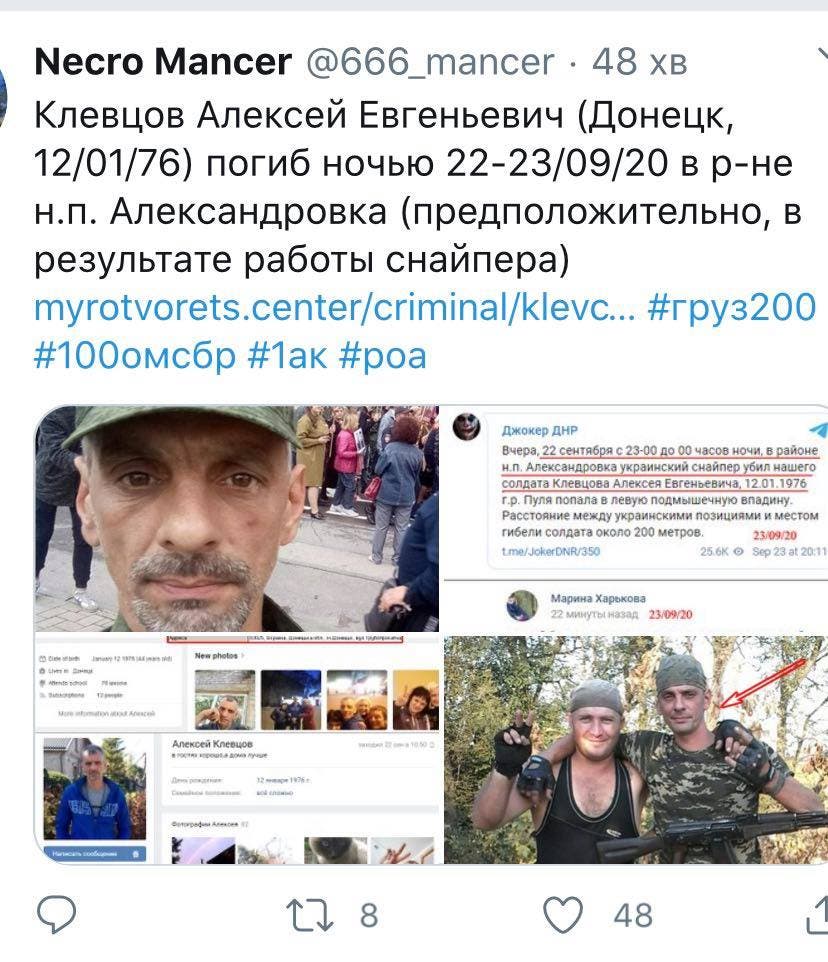828x962 pixels.
Task: View the Джокер ДНР telegram screenshot
Action: (x=635, y=518)
